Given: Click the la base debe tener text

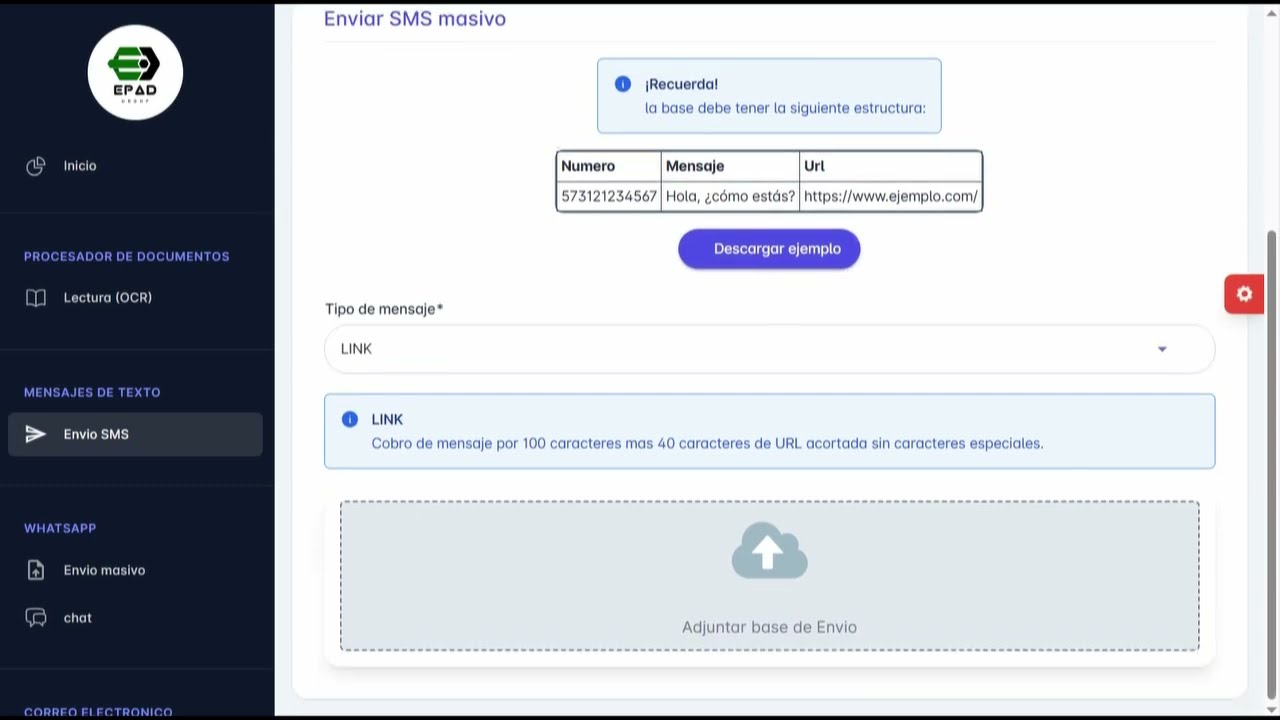Looking at the screenshot, I should pyautogui.click(x=785, y=108).
